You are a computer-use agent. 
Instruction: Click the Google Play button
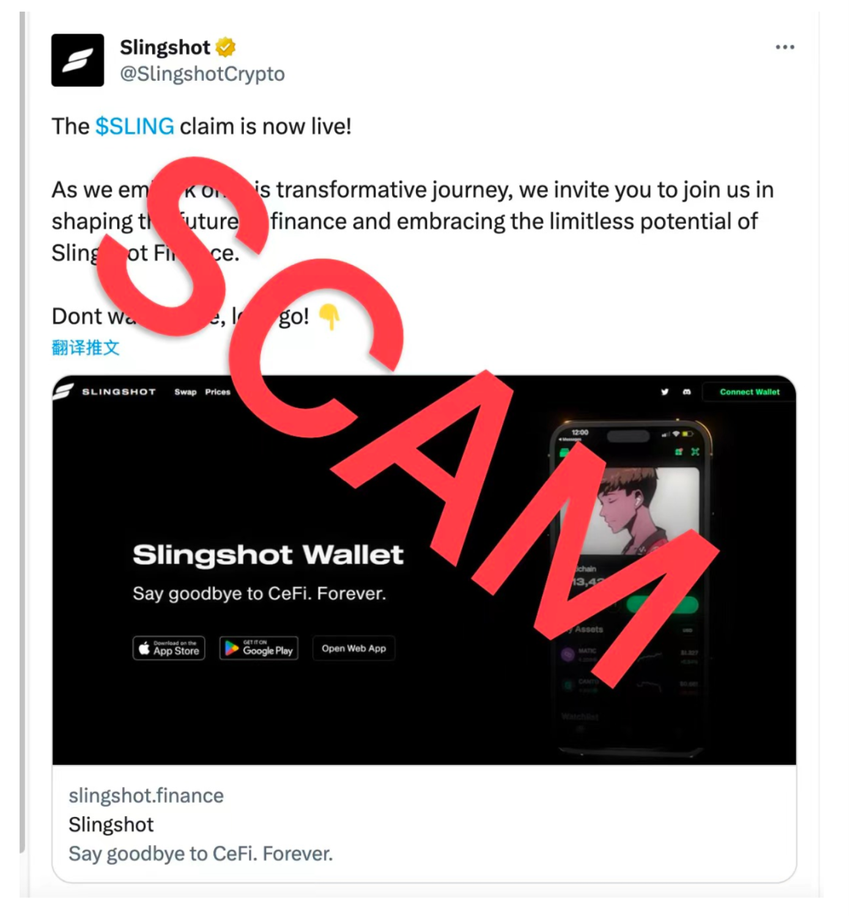[x=259, y=648]
